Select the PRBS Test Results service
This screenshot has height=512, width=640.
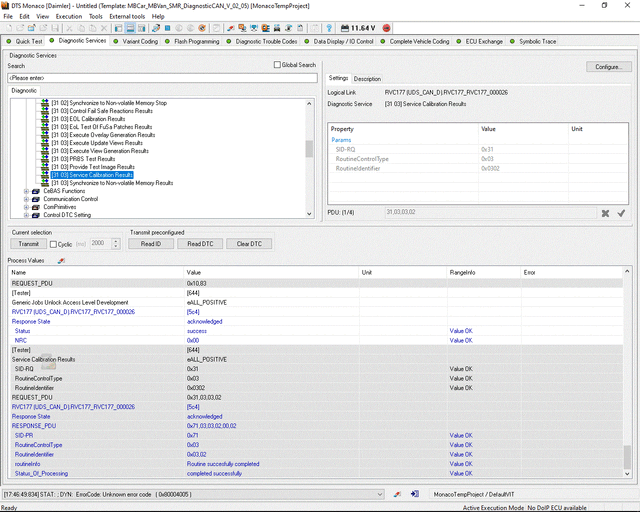83,159
